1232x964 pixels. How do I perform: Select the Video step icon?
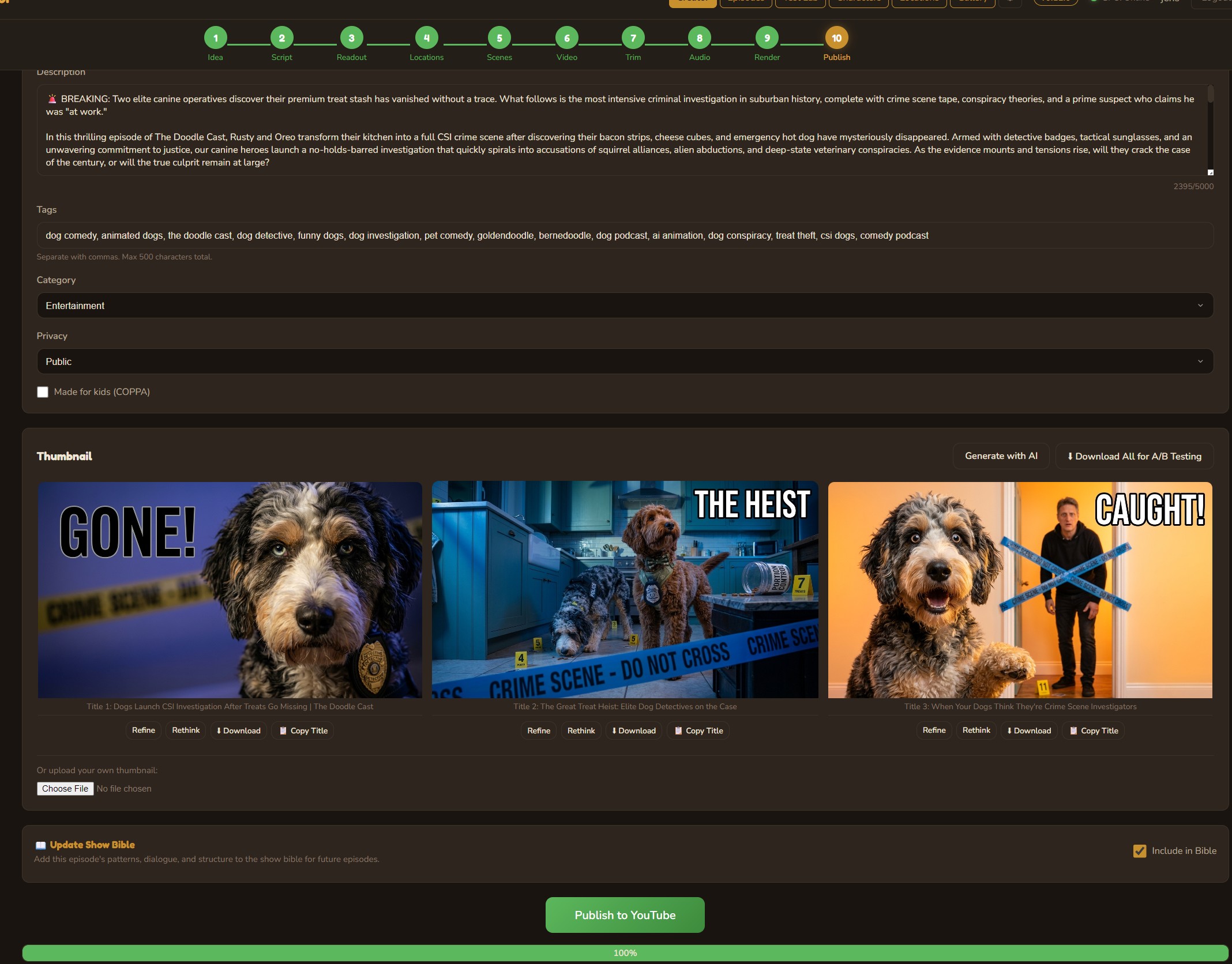tap(566, 38)
